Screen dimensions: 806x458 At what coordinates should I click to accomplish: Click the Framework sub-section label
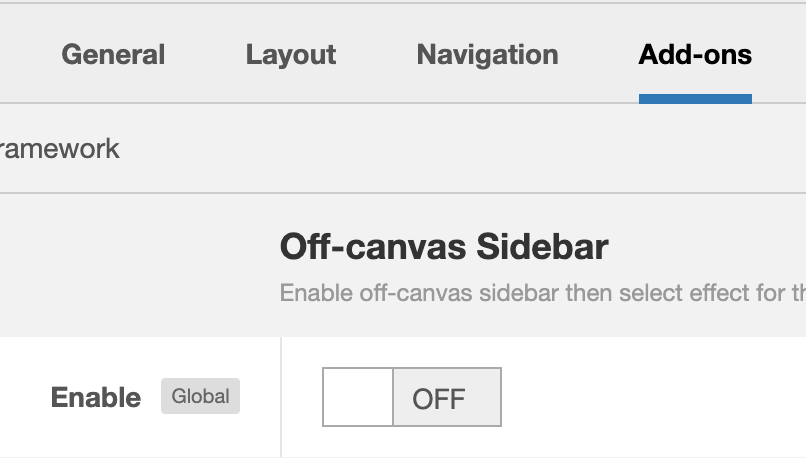tap(60, 149)
